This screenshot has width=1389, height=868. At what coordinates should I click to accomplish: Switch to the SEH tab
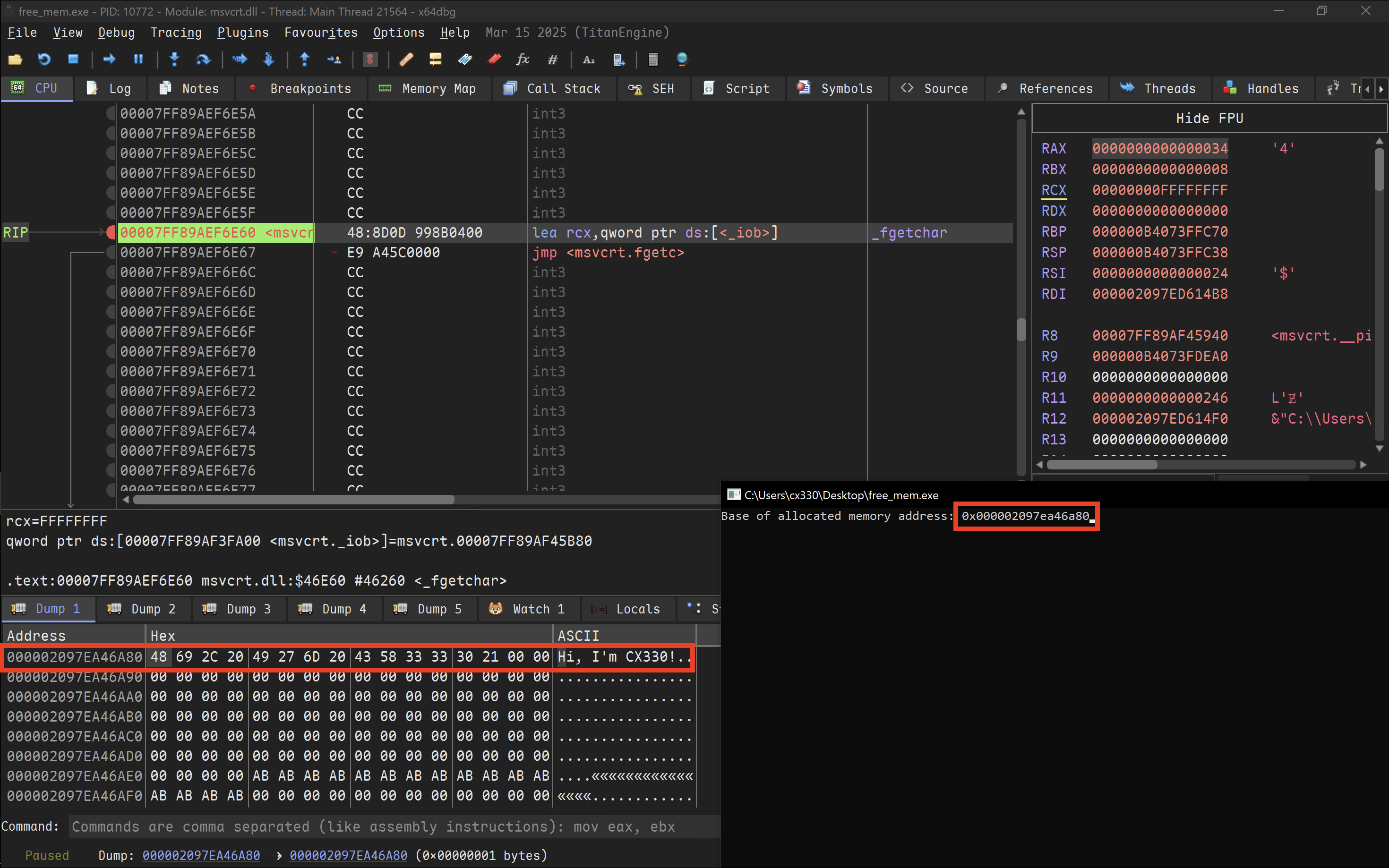click(x=653, y=88)
